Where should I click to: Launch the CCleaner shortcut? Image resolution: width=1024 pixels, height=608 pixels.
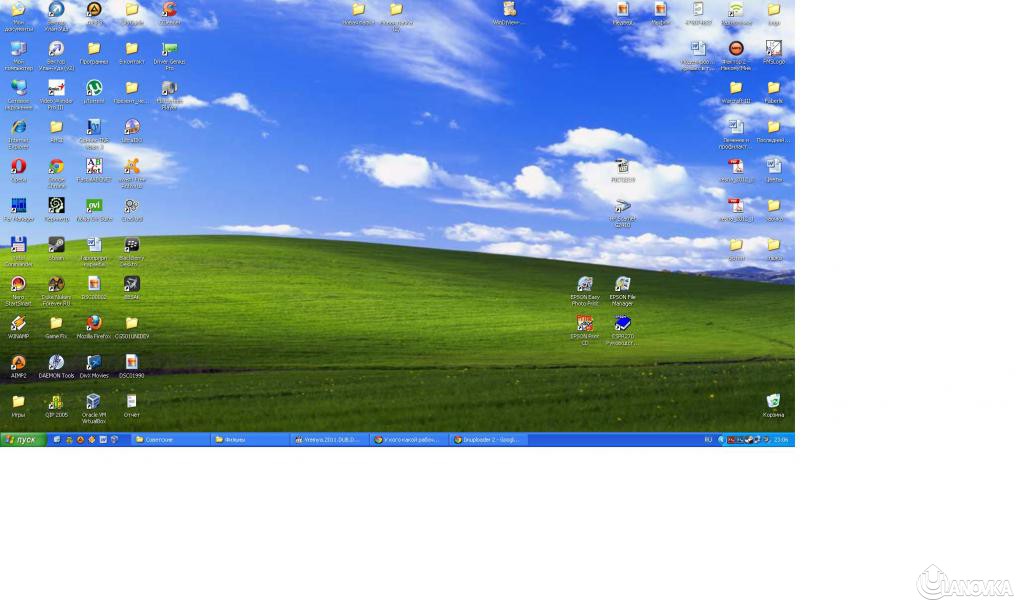point(170,14)
